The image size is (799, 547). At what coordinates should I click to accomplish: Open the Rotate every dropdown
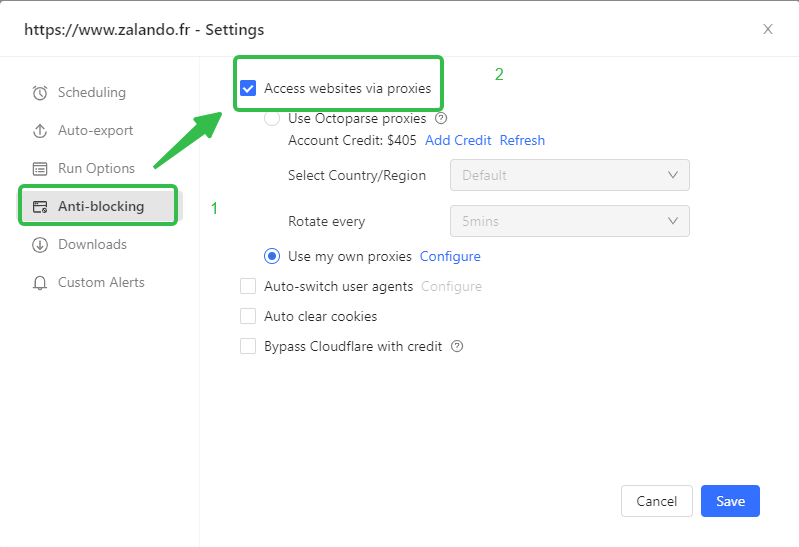[x=569, y=221]
